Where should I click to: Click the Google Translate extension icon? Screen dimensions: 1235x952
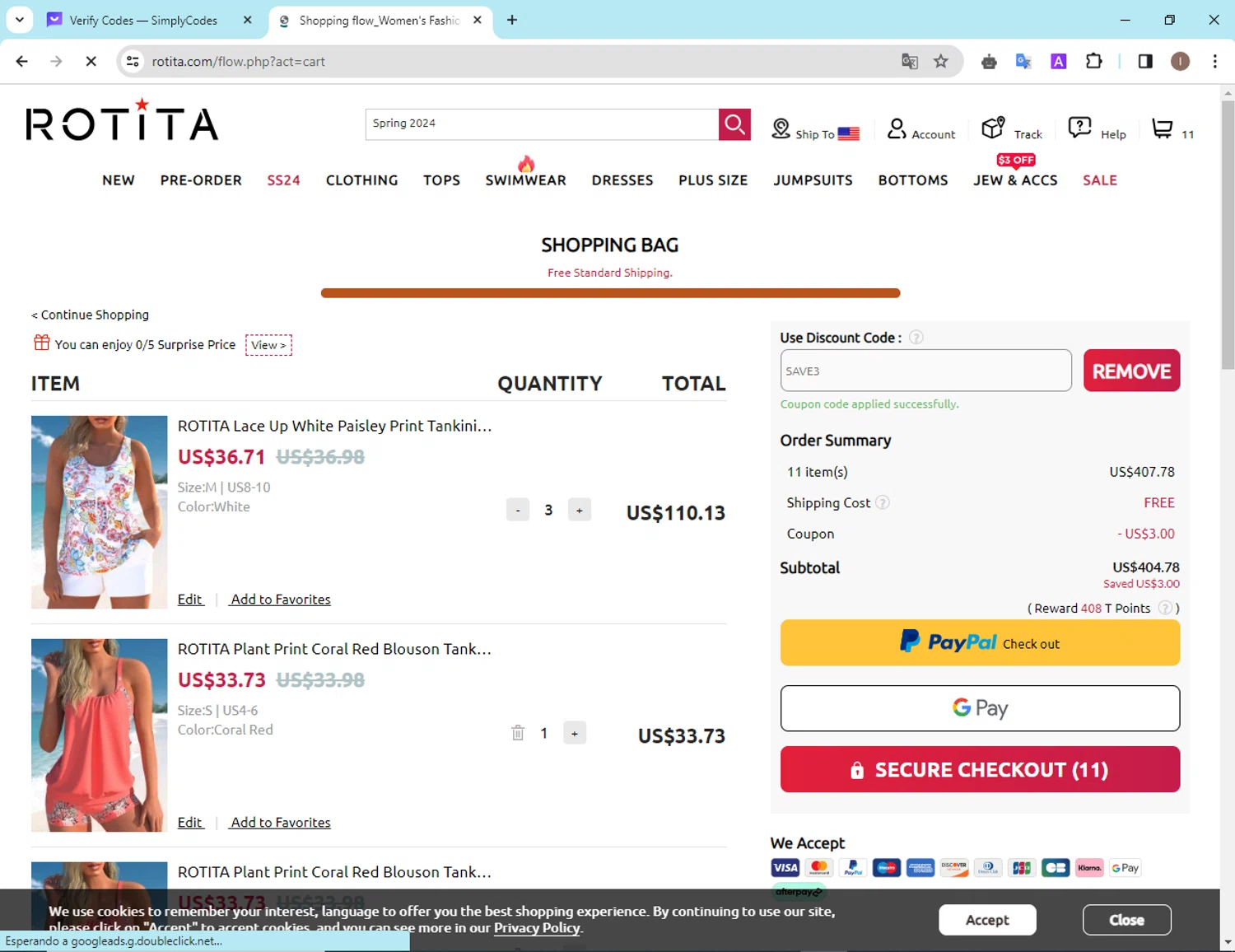point(1023,61)
